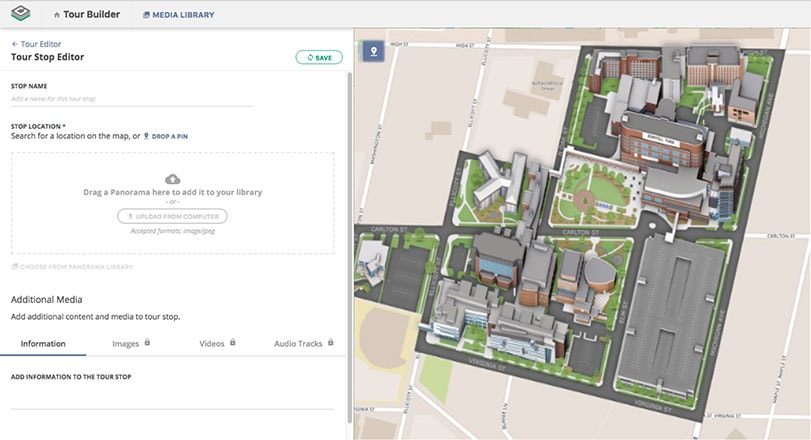Go back to Tour Editor
The width and height of the screenshot is (811, 440).
coord(36,44)
